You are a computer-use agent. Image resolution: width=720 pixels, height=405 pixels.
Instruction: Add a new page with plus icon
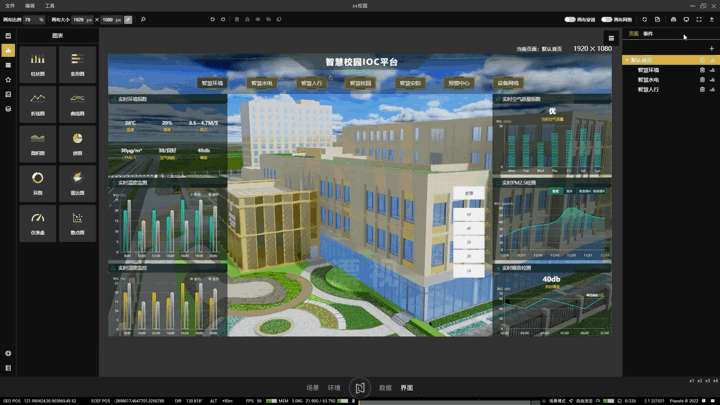coord(711,49)
